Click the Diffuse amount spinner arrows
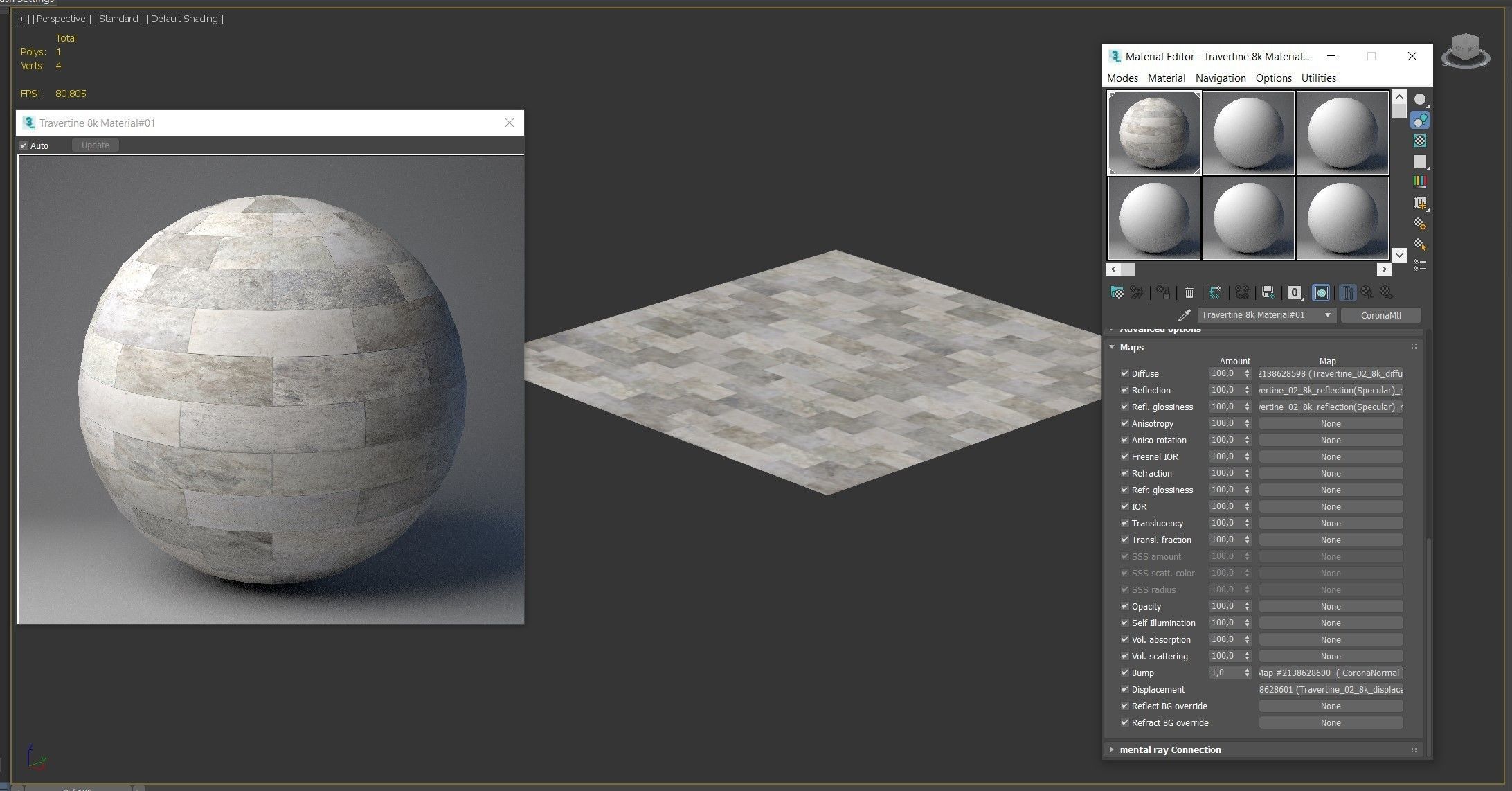Screen dimensions: 1512x791 coord(1247,373)
